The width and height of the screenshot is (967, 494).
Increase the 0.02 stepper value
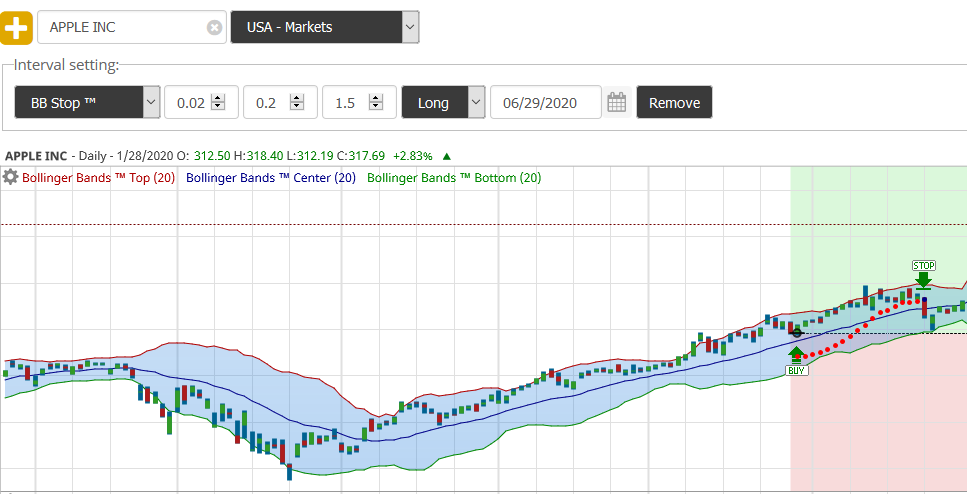click(218, 98)
